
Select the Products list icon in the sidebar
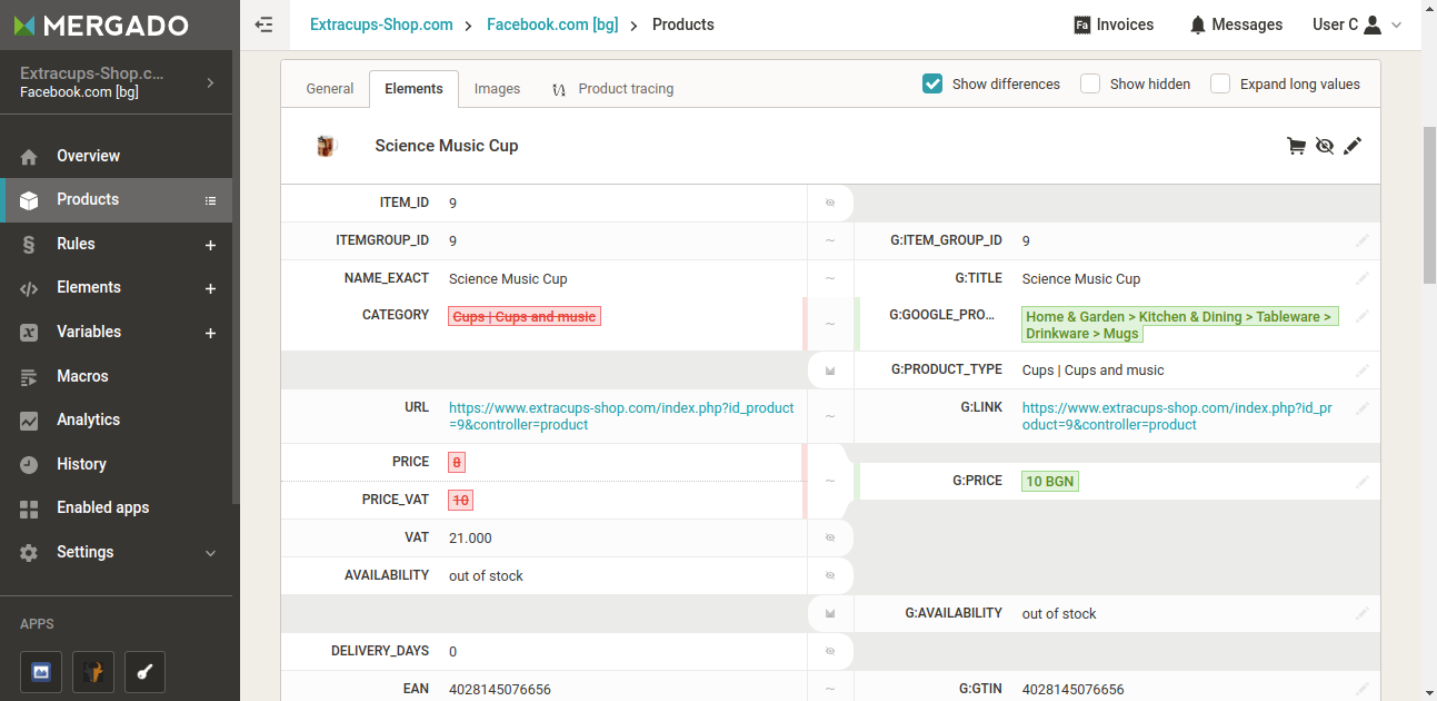(x=210, y=200)
